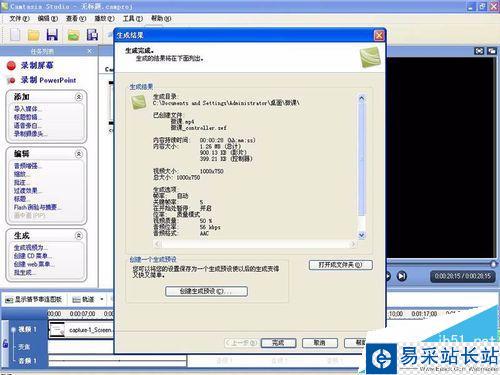Click the 0:00:20;15 time display
The height and width of the screenshot is (375, 500).
click(462, 276)
